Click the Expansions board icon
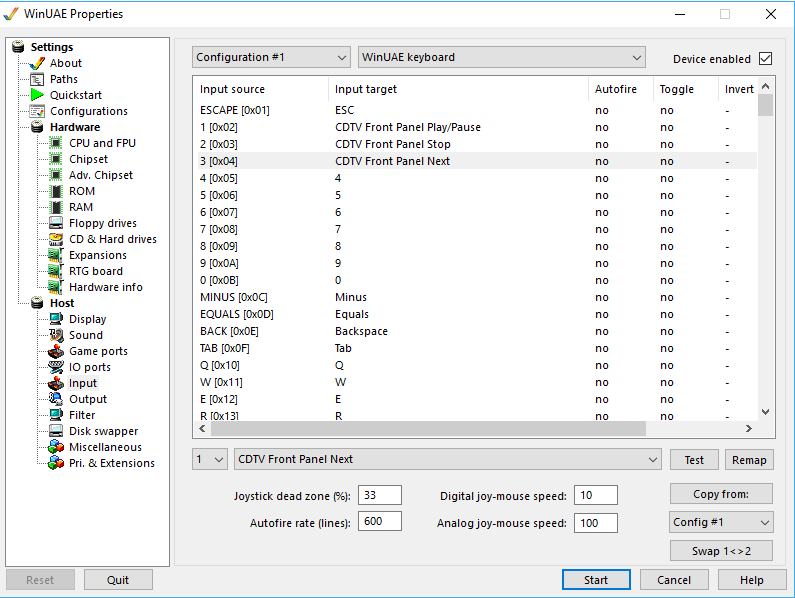Image resolution: width=795 pixels, height=598 pixels. point(56,255)
